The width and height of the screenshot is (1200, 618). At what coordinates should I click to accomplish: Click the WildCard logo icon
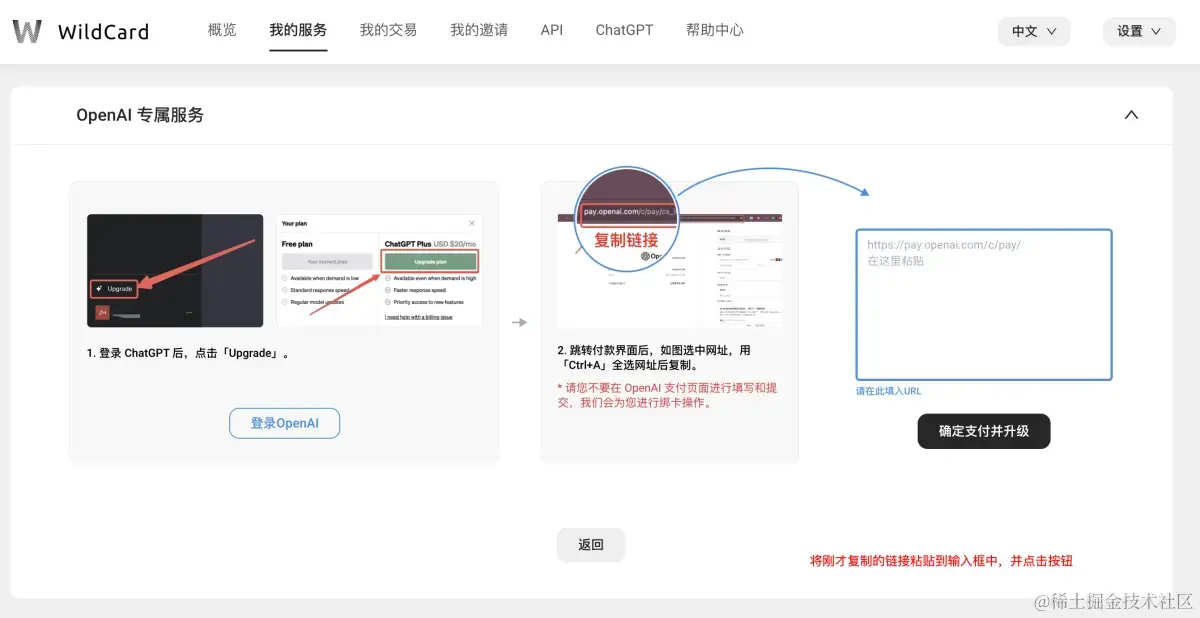coord(27,31)
